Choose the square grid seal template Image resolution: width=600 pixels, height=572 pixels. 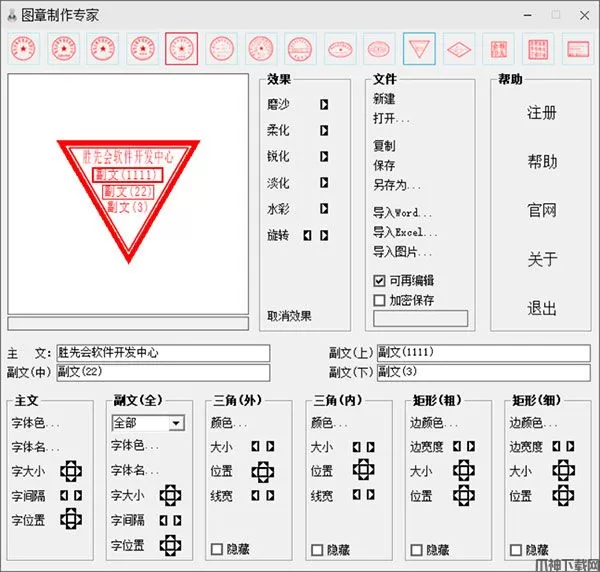538,49
